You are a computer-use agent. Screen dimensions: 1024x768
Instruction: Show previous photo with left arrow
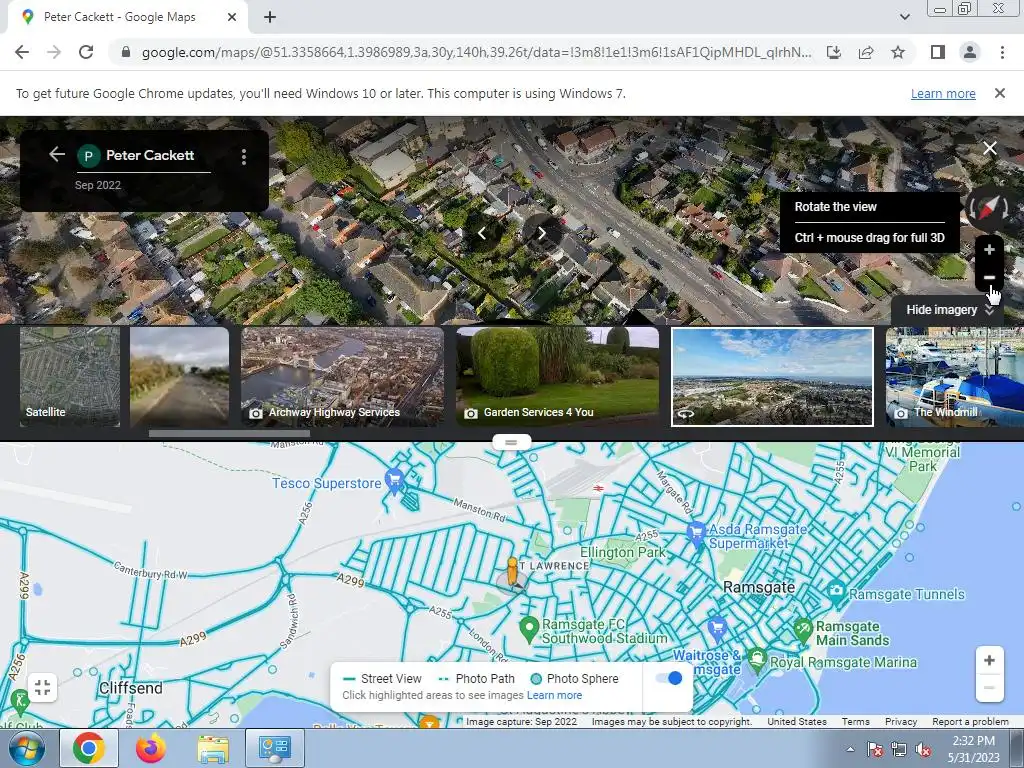click(x=482, y=232)
